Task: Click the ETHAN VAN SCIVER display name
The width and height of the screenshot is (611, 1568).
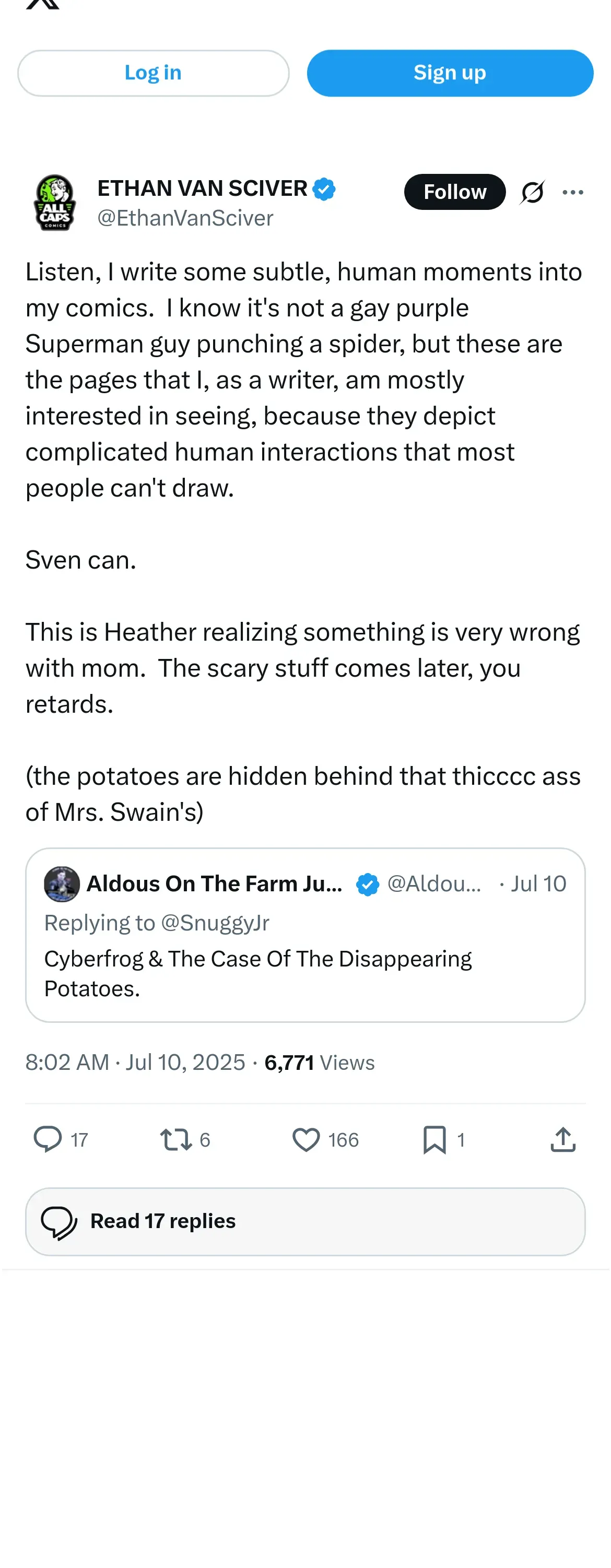Action: (202, 188)
